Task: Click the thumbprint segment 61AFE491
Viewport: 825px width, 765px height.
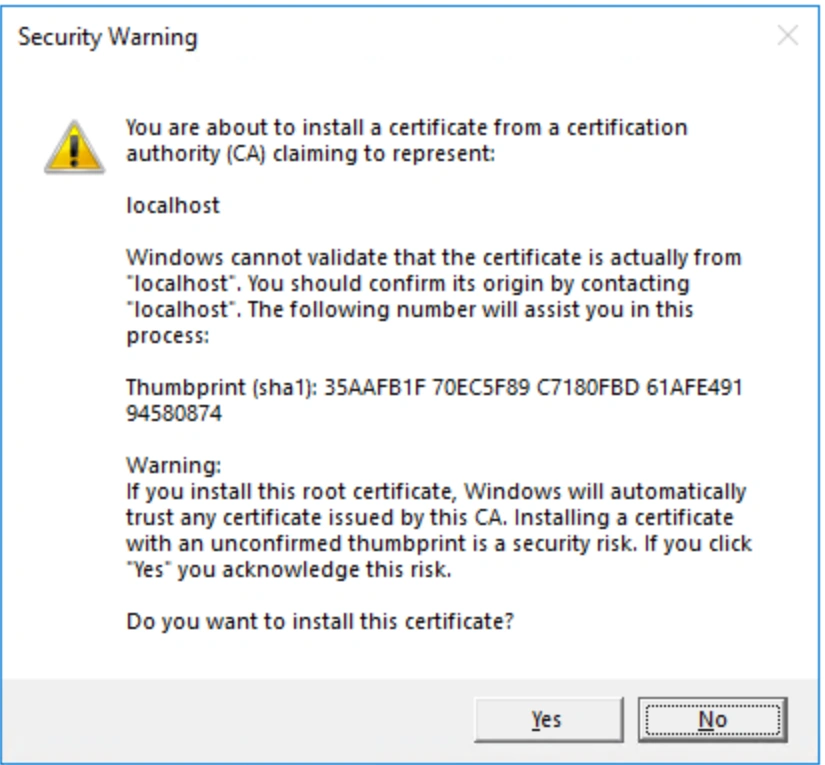Action: tap(694, 388)
